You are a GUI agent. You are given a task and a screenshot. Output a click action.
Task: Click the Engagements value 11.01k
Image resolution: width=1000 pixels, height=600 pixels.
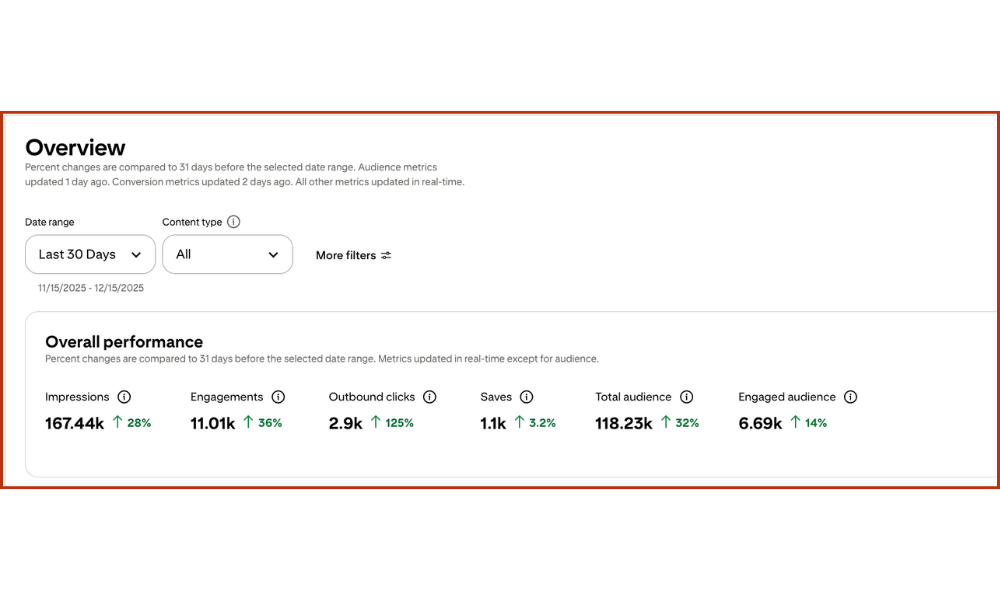coord(212,423)
